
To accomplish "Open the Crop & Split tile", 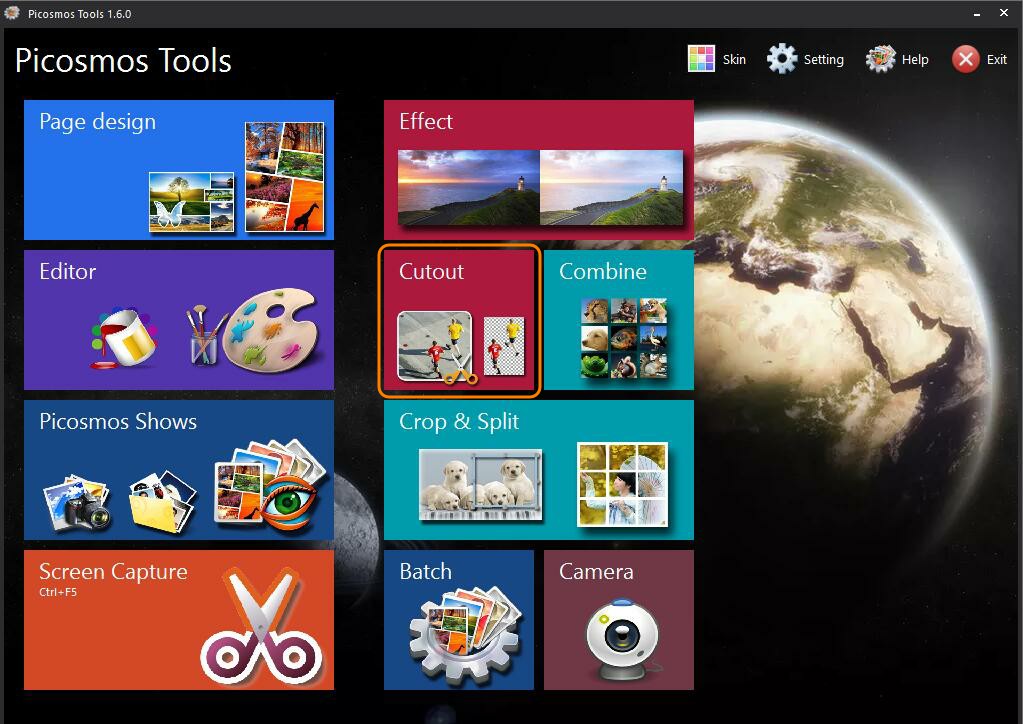I will click(538, 469).
